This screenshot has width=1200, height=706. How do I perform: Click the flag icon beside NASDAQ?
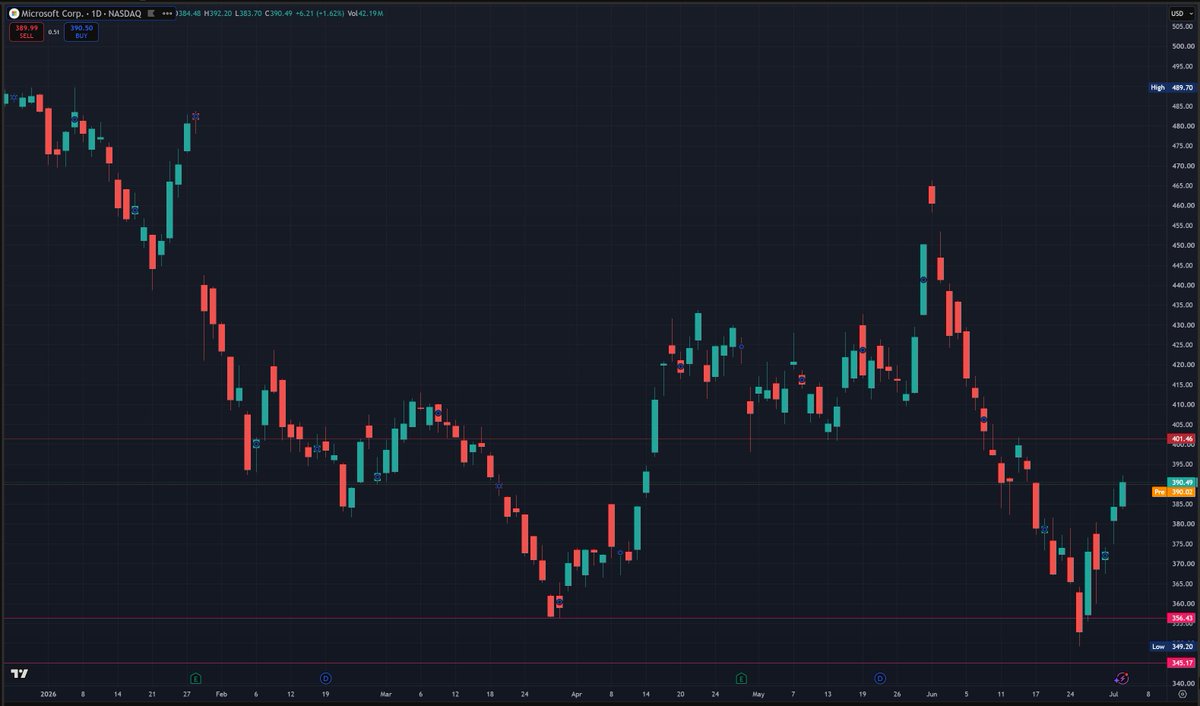point(151,13)
